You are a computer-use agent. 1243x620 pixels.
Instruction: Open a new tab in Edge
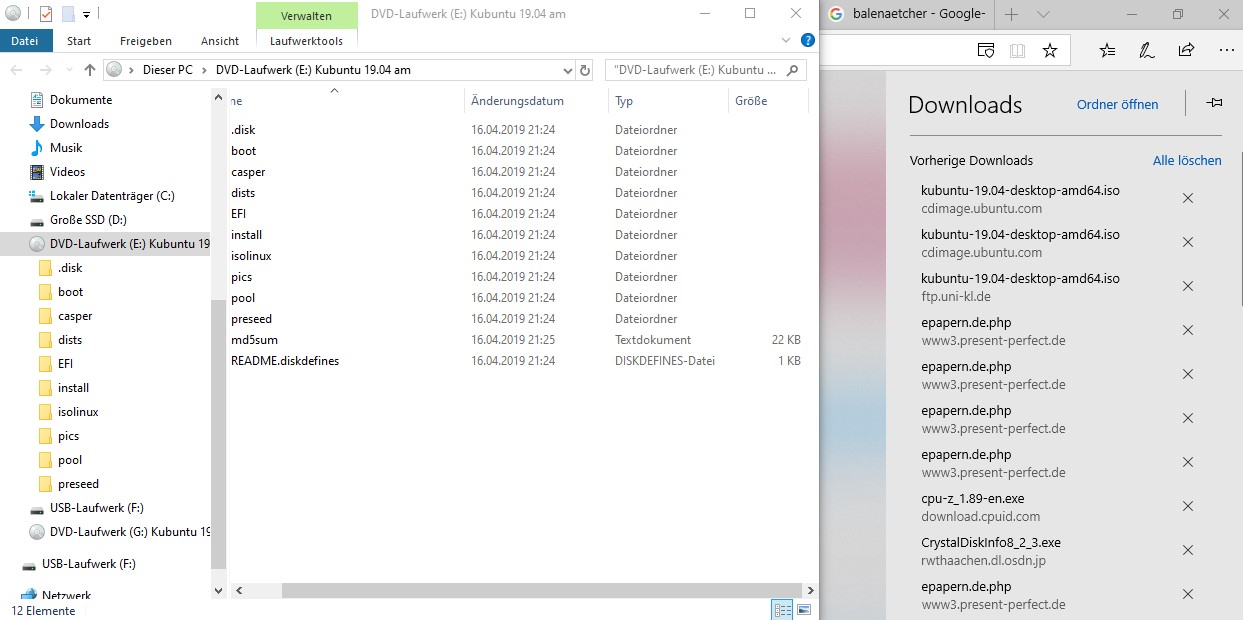click(1011, 15)
